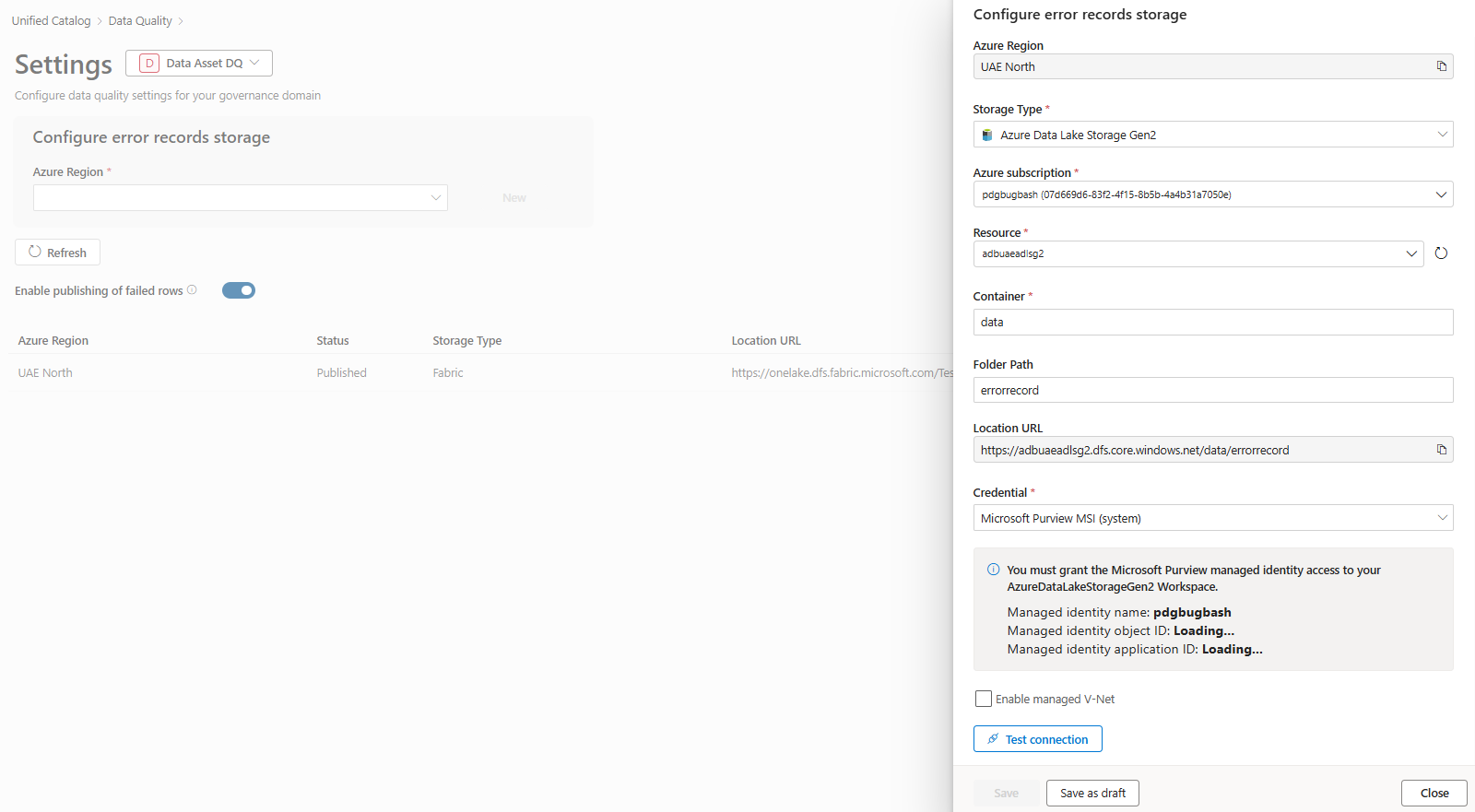Click the Published status cell
This screenshot has height=812, width=1475.
(341, 372)
